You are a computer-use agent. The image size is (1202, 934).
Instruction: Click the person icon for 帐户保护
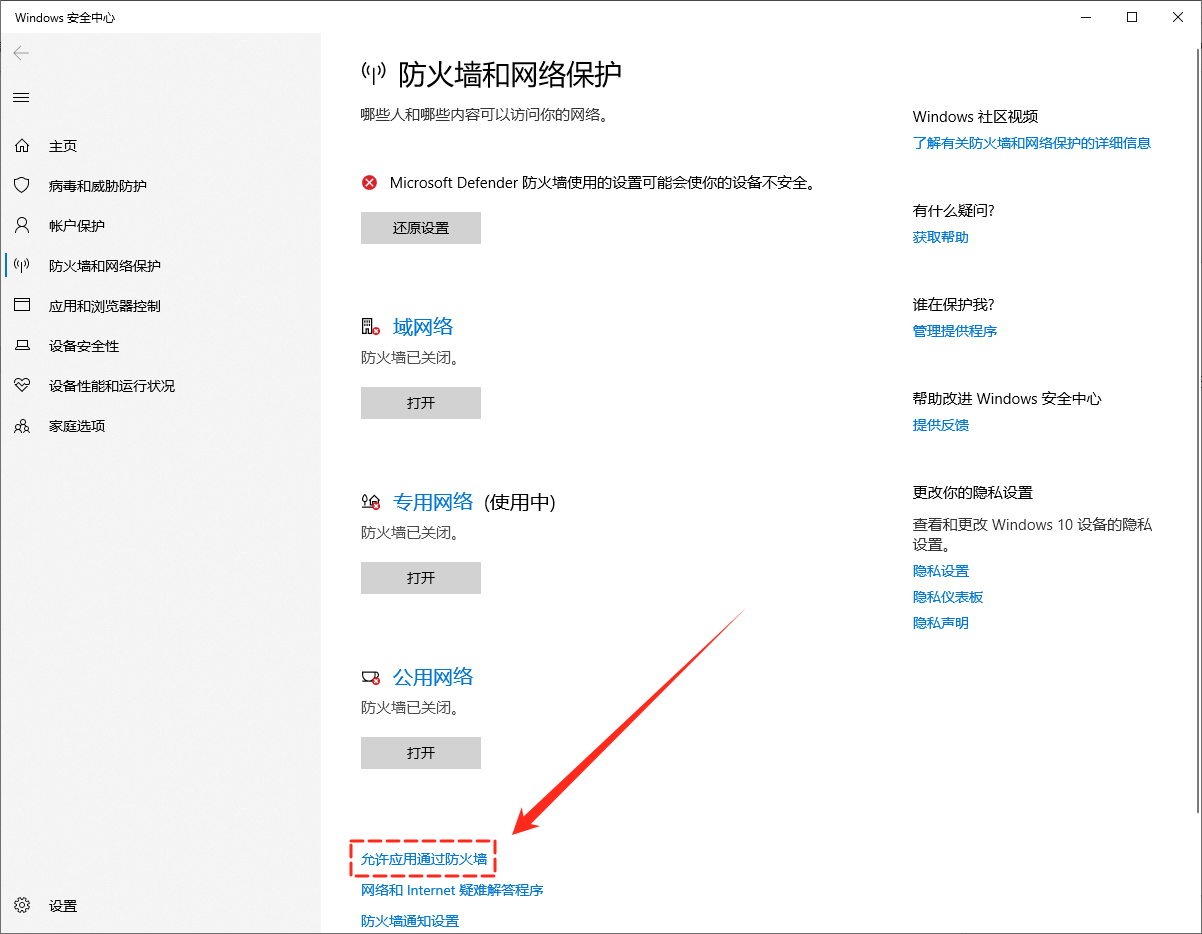(x=22, y=226)
